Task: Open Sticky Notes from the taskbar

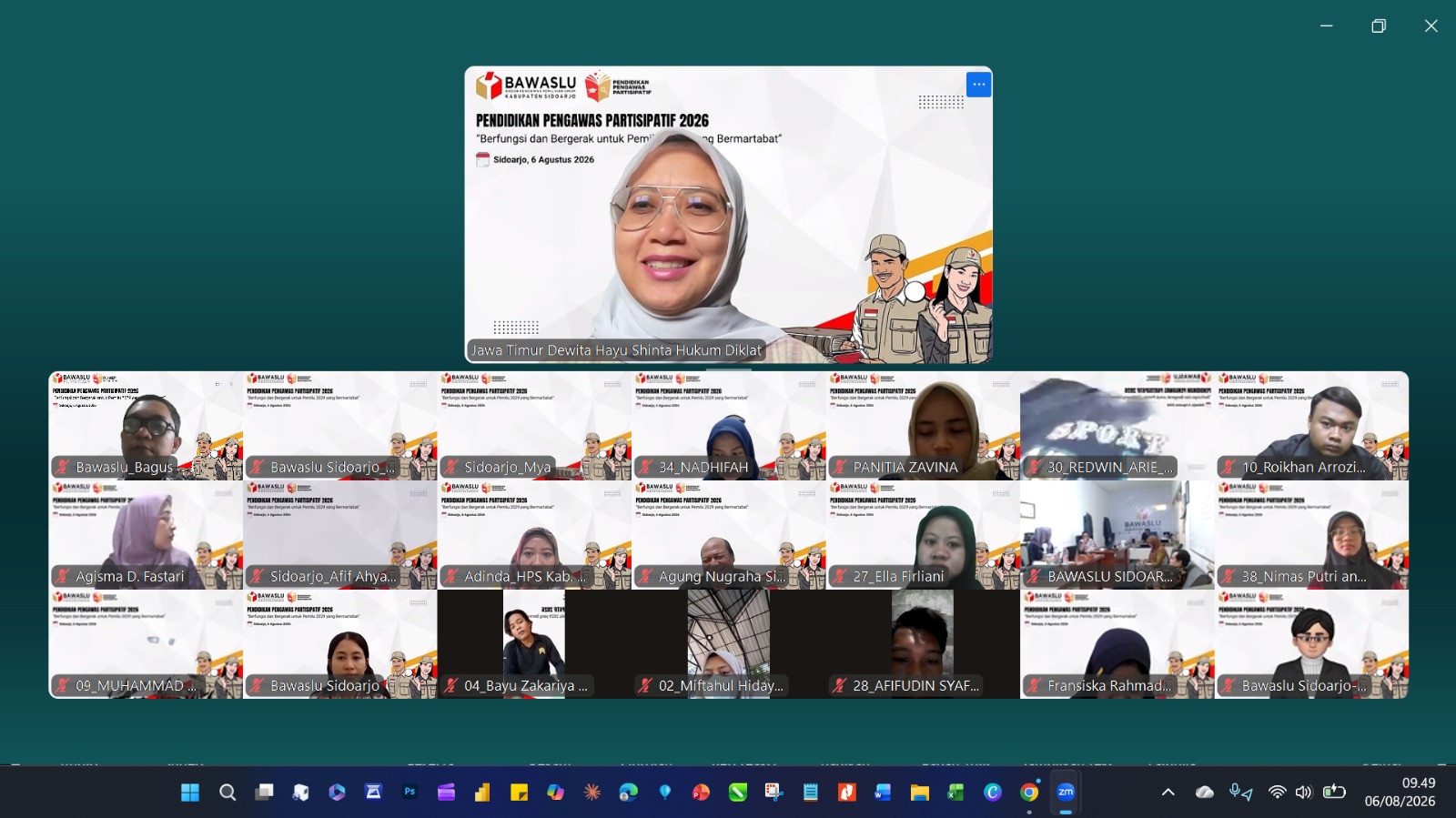Action: pos(519,793)
